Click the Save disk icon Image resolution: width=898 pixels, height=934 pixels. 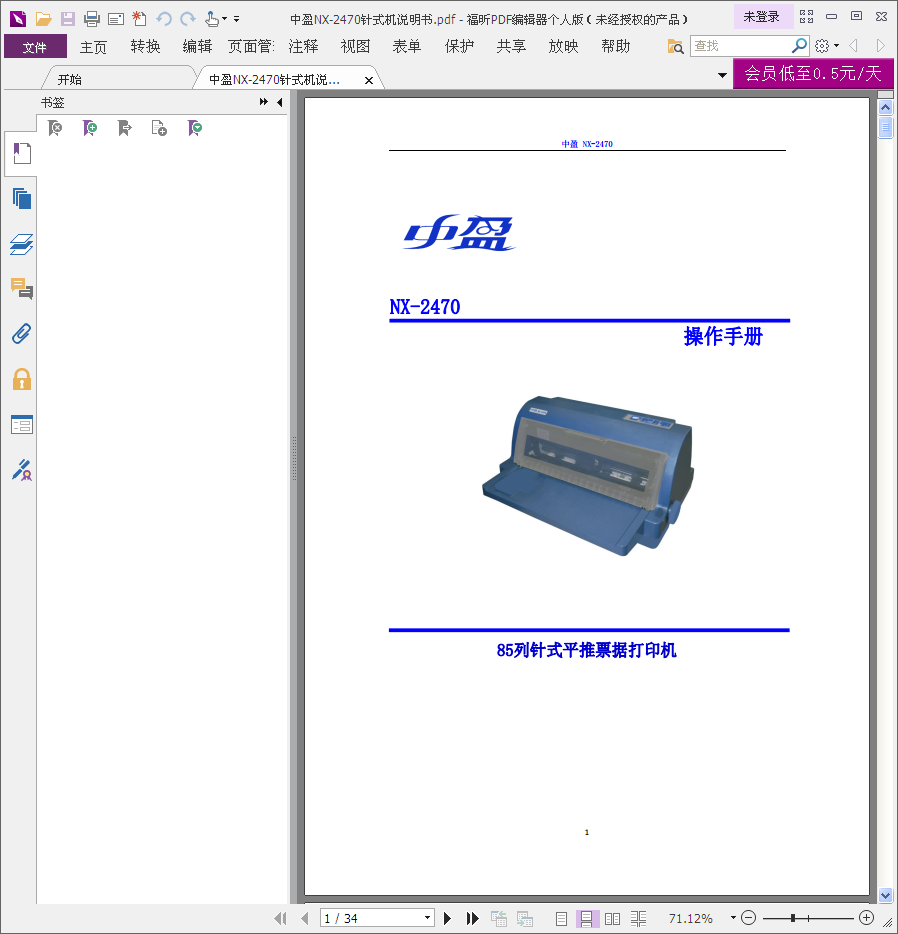[x=68, y=19]
